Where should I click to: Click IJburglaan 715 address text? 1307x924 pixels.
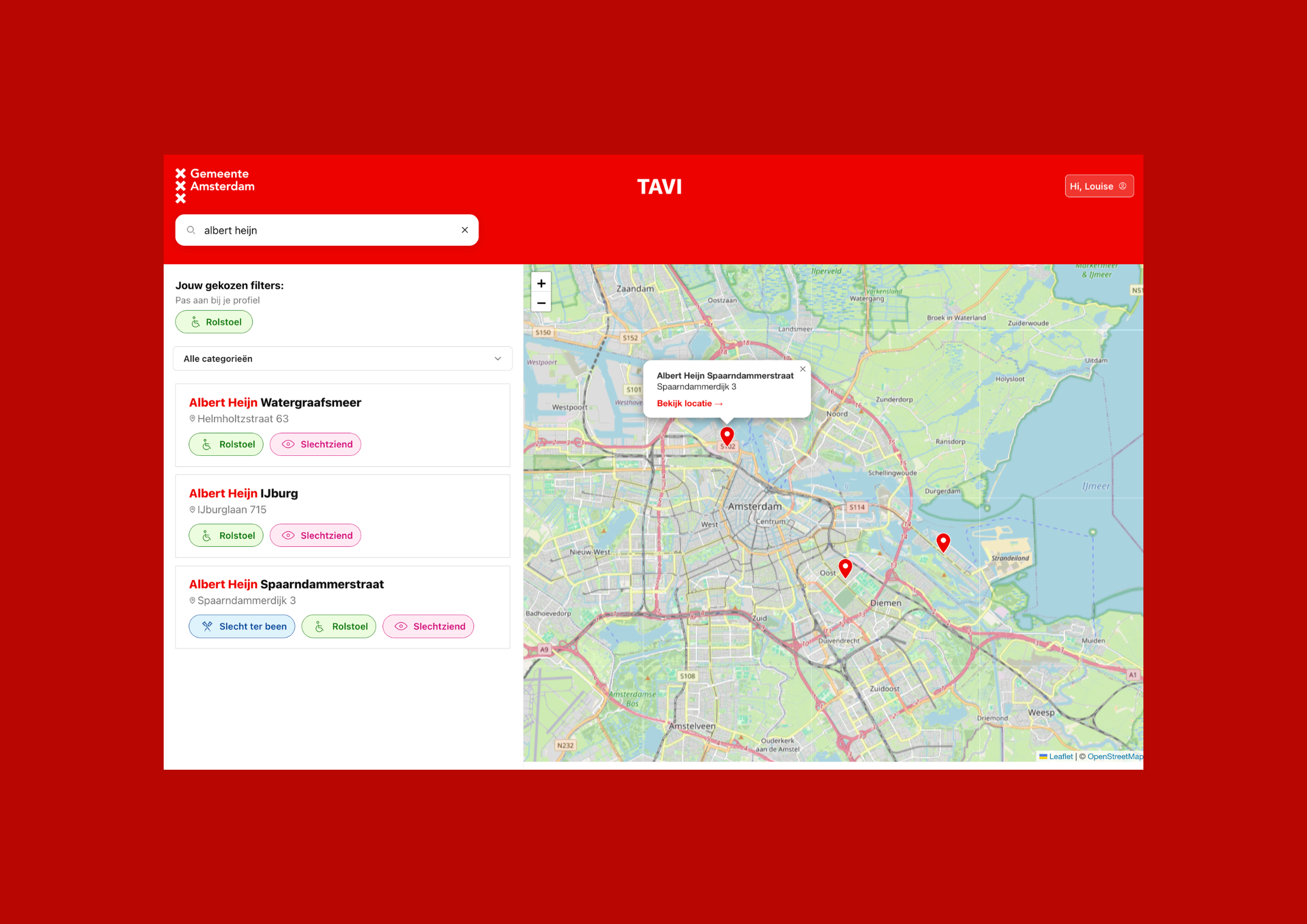click(232, 509)
